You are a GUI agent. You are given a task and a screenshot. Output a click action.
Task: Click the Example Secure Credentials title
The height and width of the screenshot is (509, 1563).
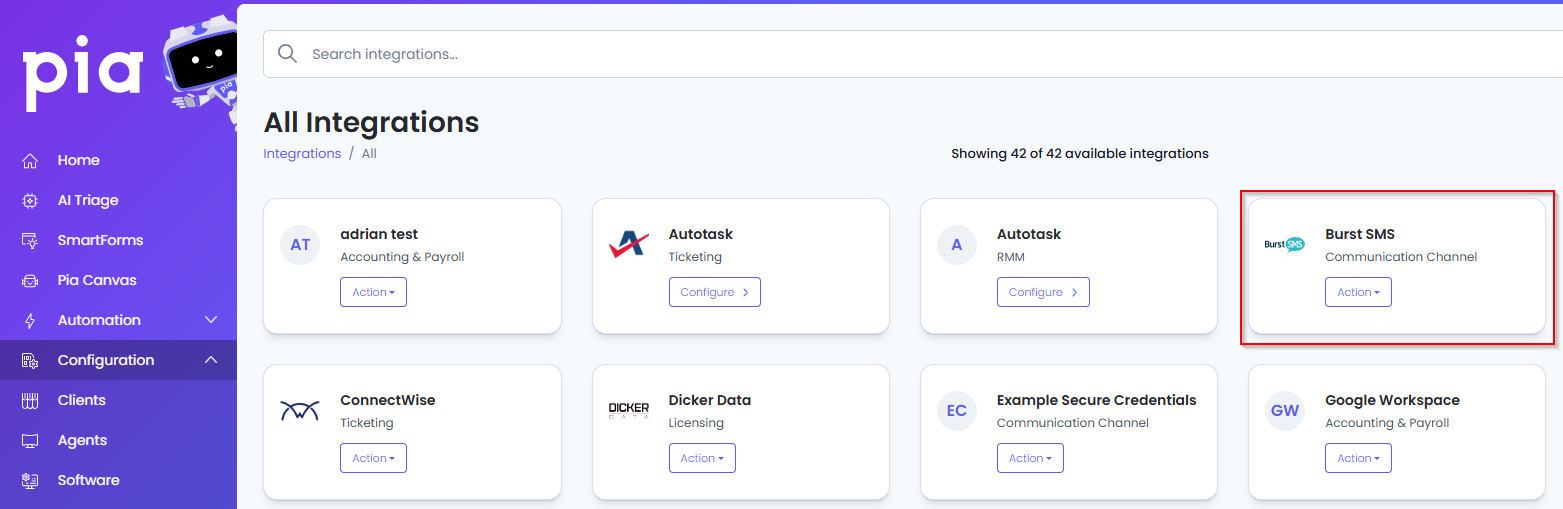1097,400
